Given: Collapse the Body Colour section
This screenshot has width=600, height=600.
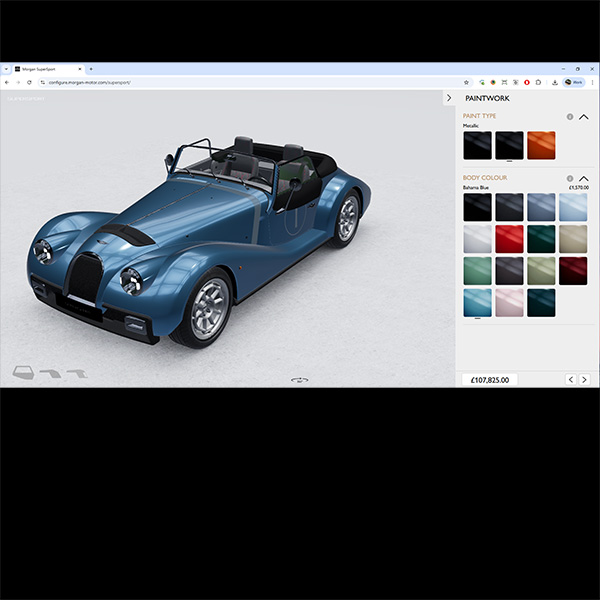Looking at the screenshot, I should point(584,178).
